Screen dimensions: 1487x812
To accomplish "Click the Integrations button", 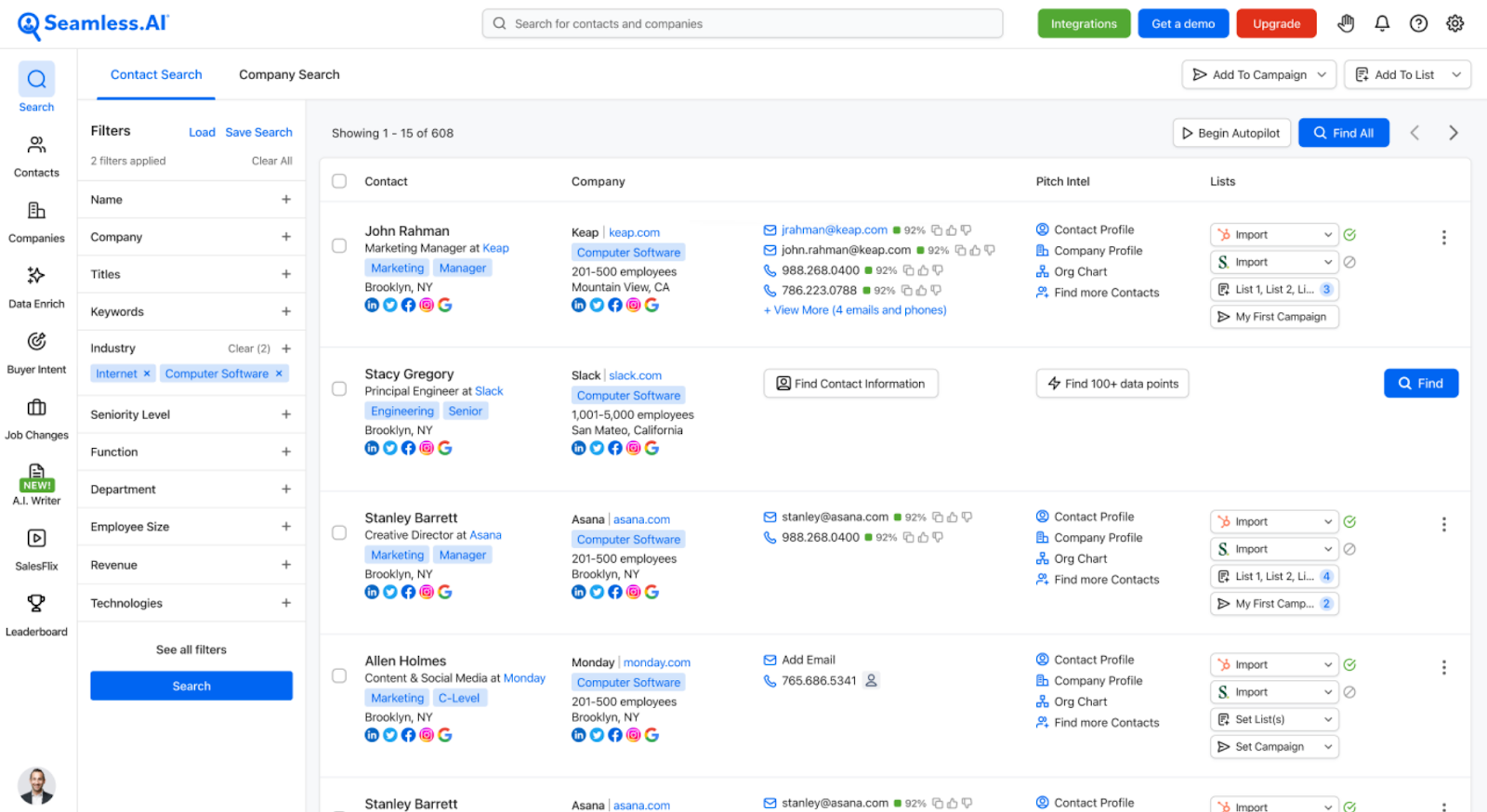I will tap(1084, 23).
